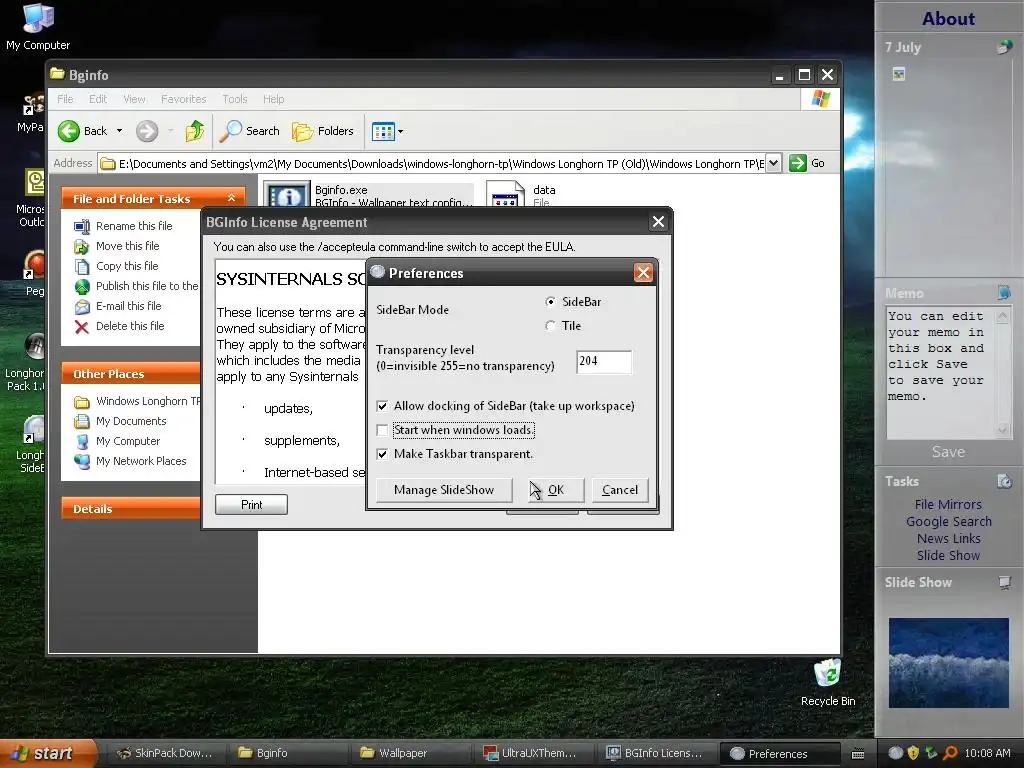1024x768 pixels.
Task: Toggle Allow docking of SideBar checkbox
Action: click(383, 406)
